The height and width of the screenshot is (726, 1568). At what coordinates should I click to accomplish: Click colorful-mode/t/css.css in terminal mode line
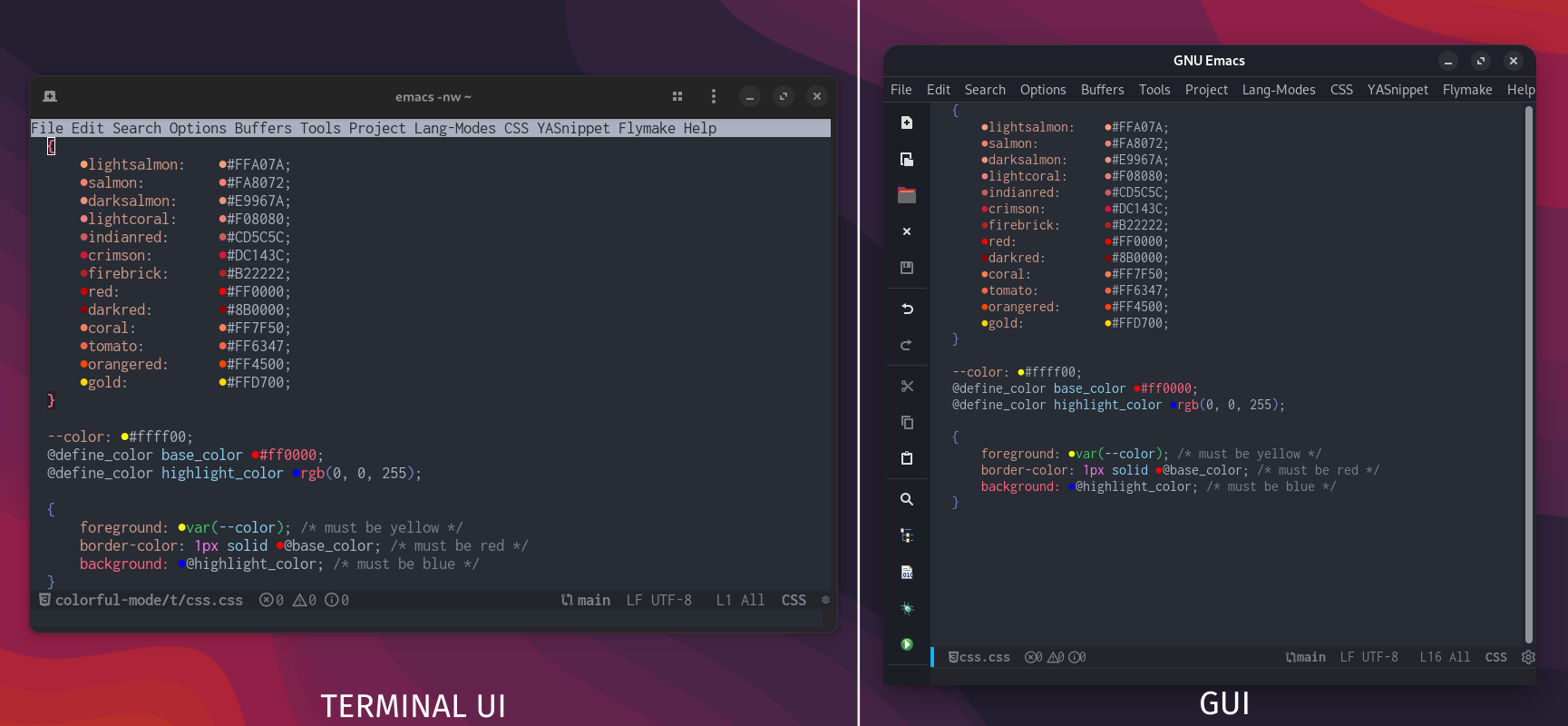pos(149,600)
